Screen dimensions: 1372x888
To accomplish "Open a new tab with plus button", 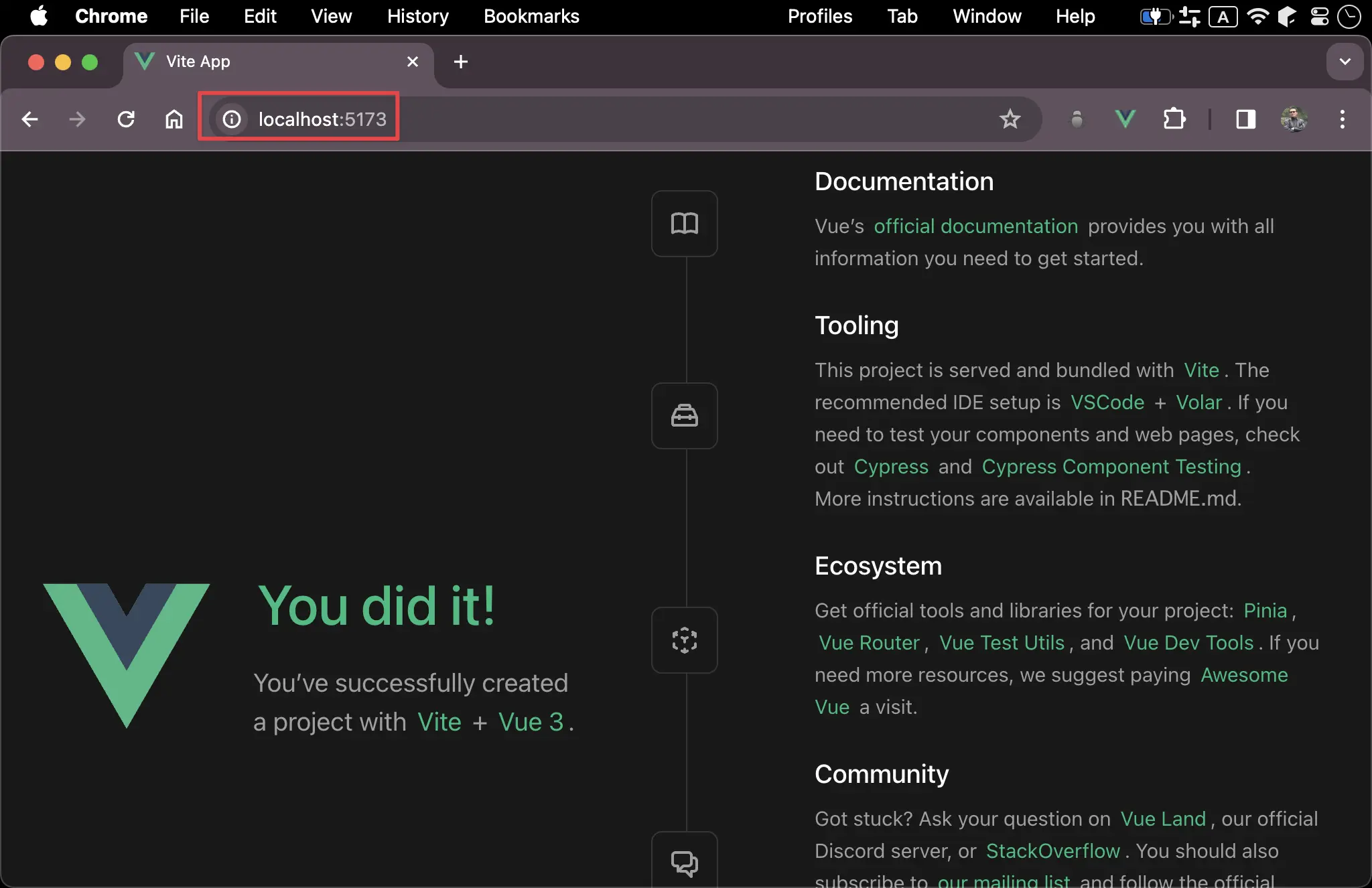I will click(x=461, y=62).
